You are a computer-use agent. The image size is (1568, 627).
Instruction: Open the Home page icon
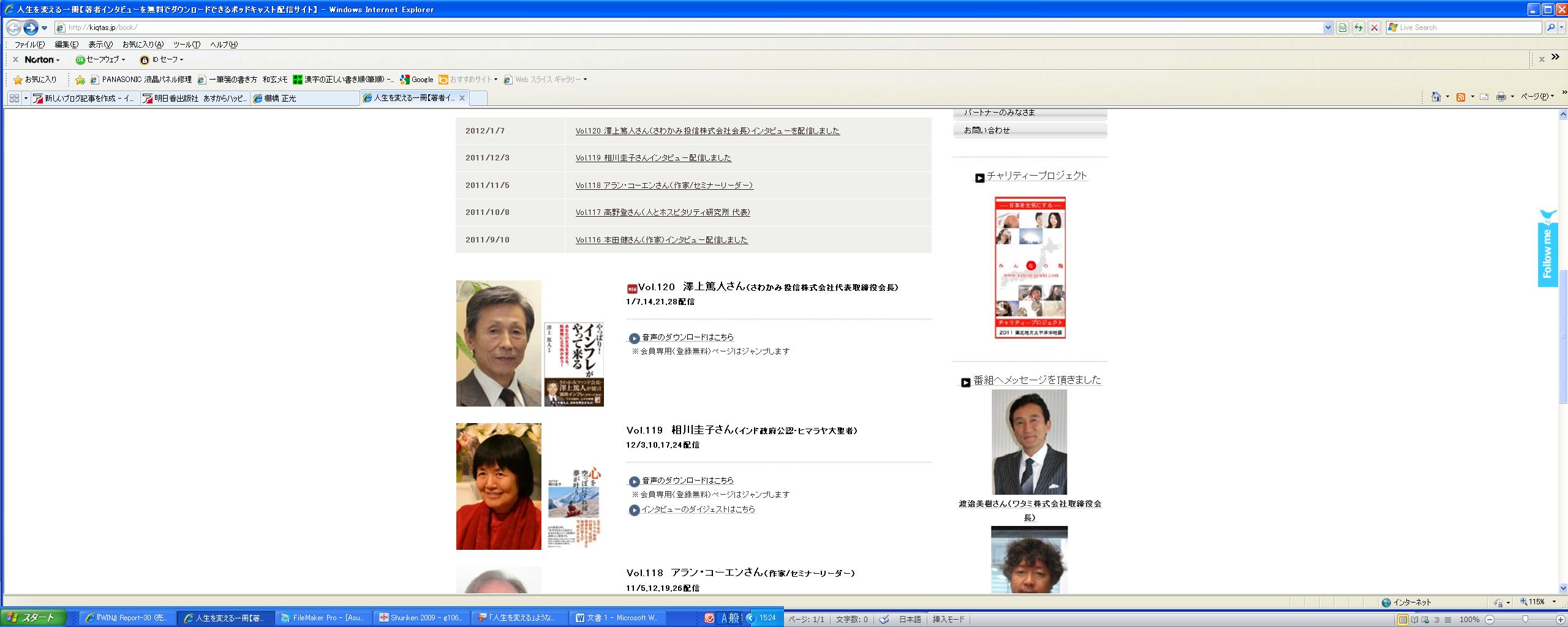(x=1436, y=97)
